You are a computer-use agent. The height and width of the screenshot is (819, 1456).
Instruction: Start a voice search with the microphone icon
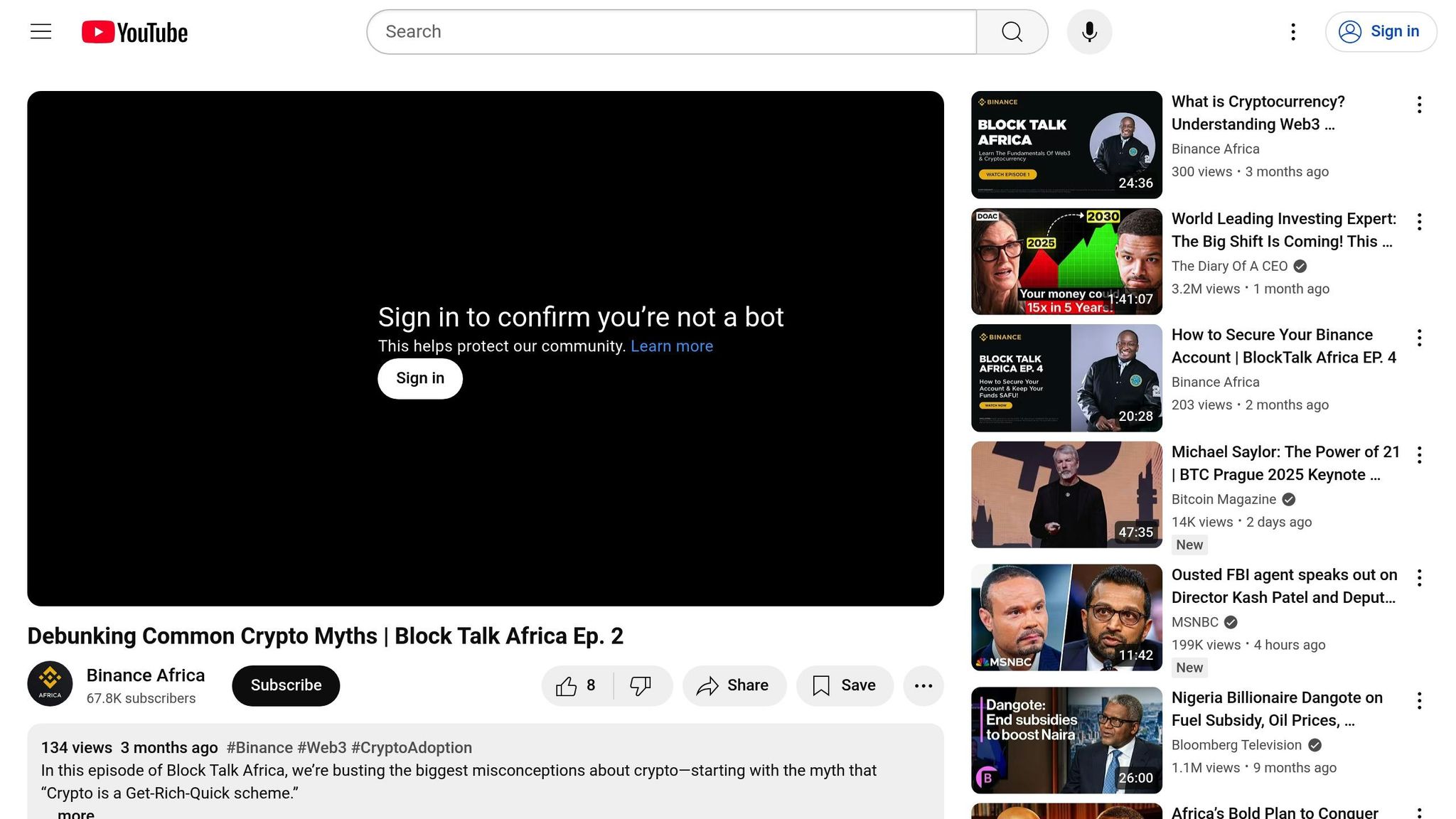1089,31
